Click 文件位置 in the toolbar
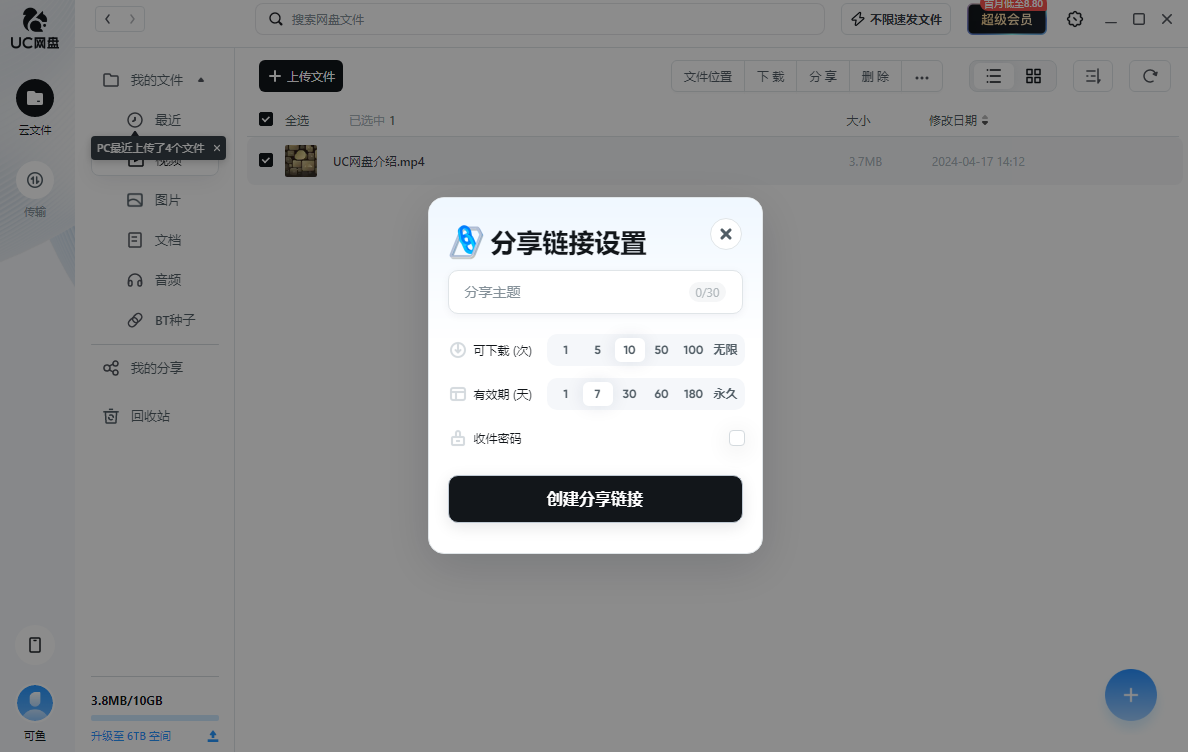Screen dimensions: 1188x752 [x=708, y=76]
